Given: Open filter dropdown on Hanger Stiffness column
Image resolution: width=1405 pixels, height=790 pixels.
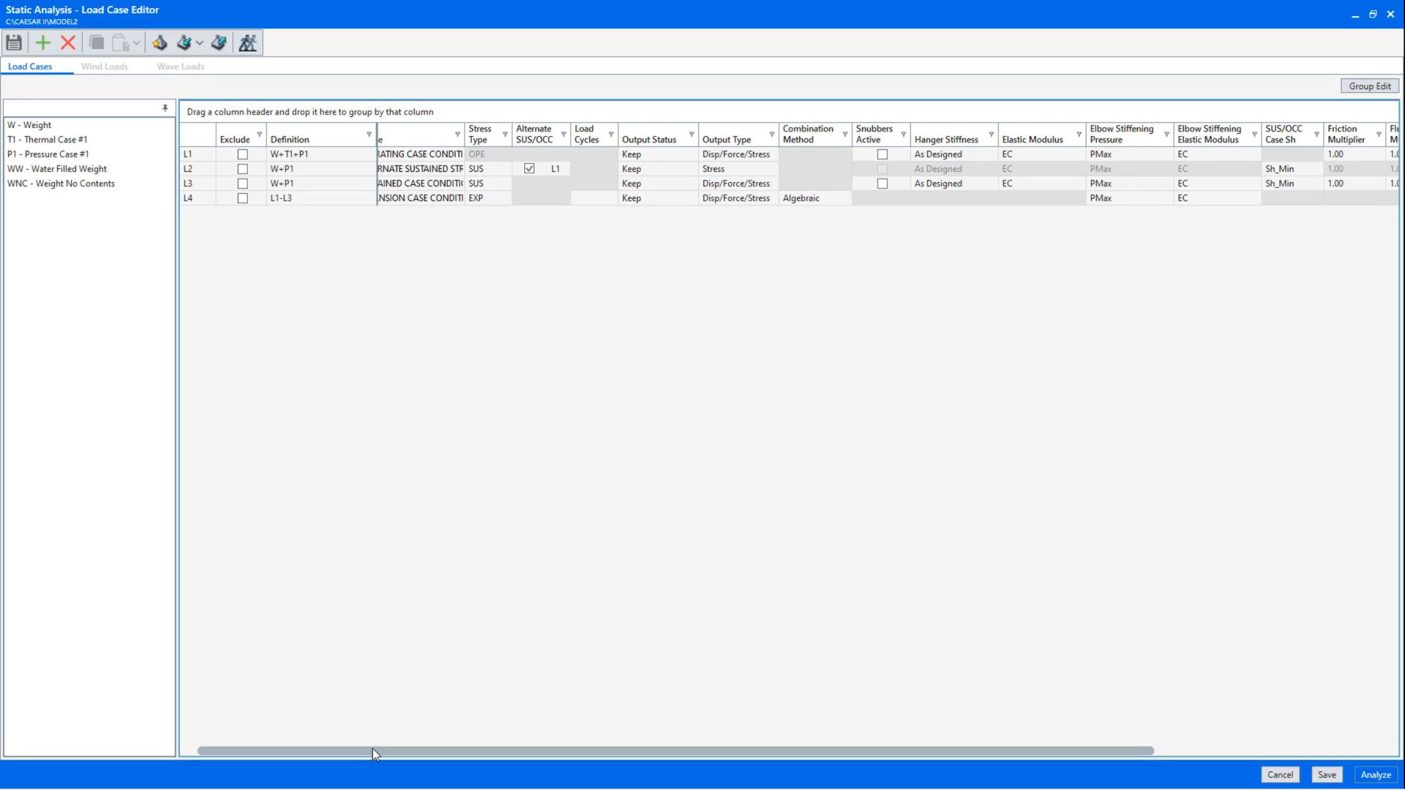Looking at the screenshot, I should pos(991,135).
